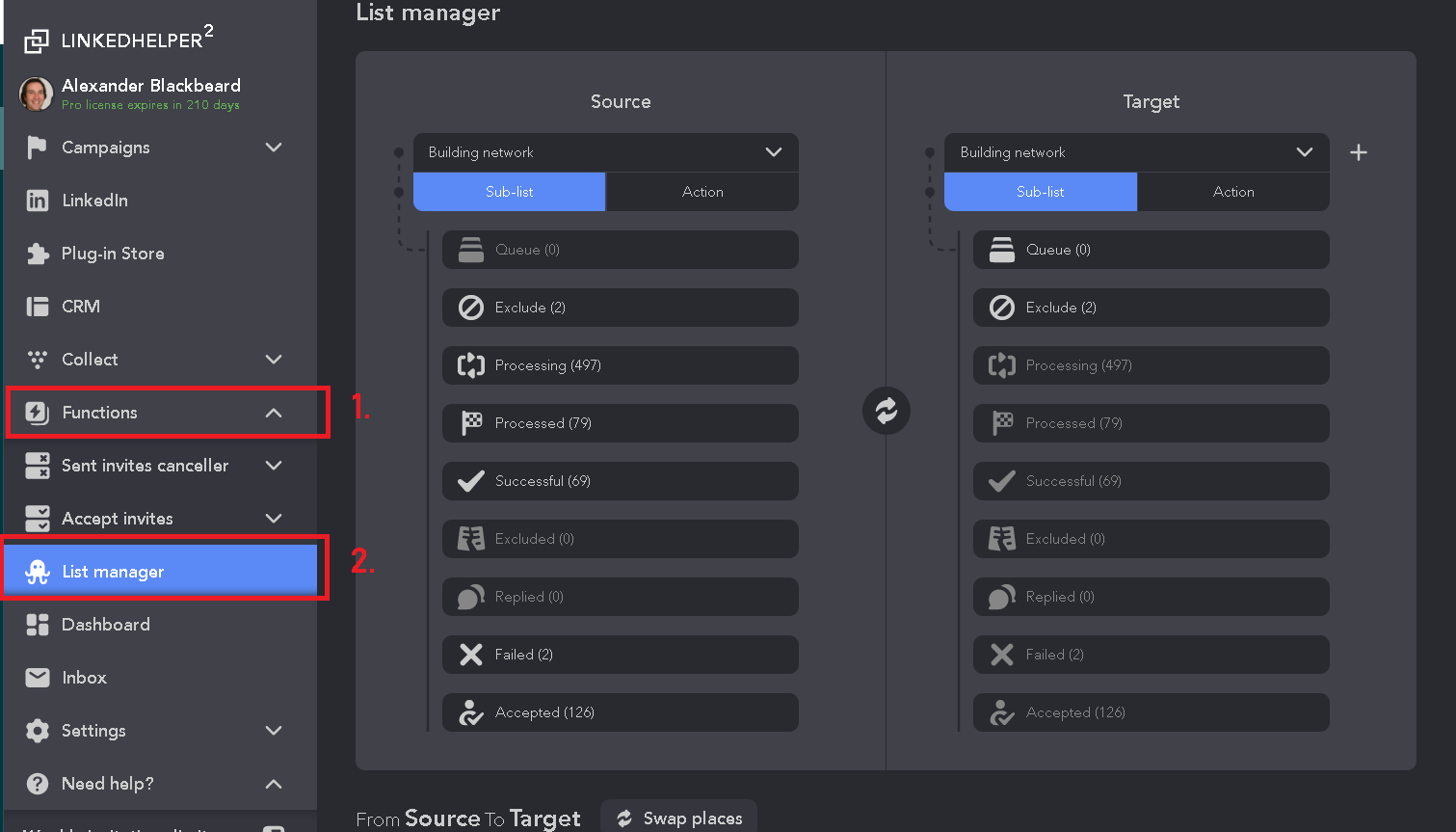
Task: Open LinkedIn menu item
Action: [x=160, y=201]
